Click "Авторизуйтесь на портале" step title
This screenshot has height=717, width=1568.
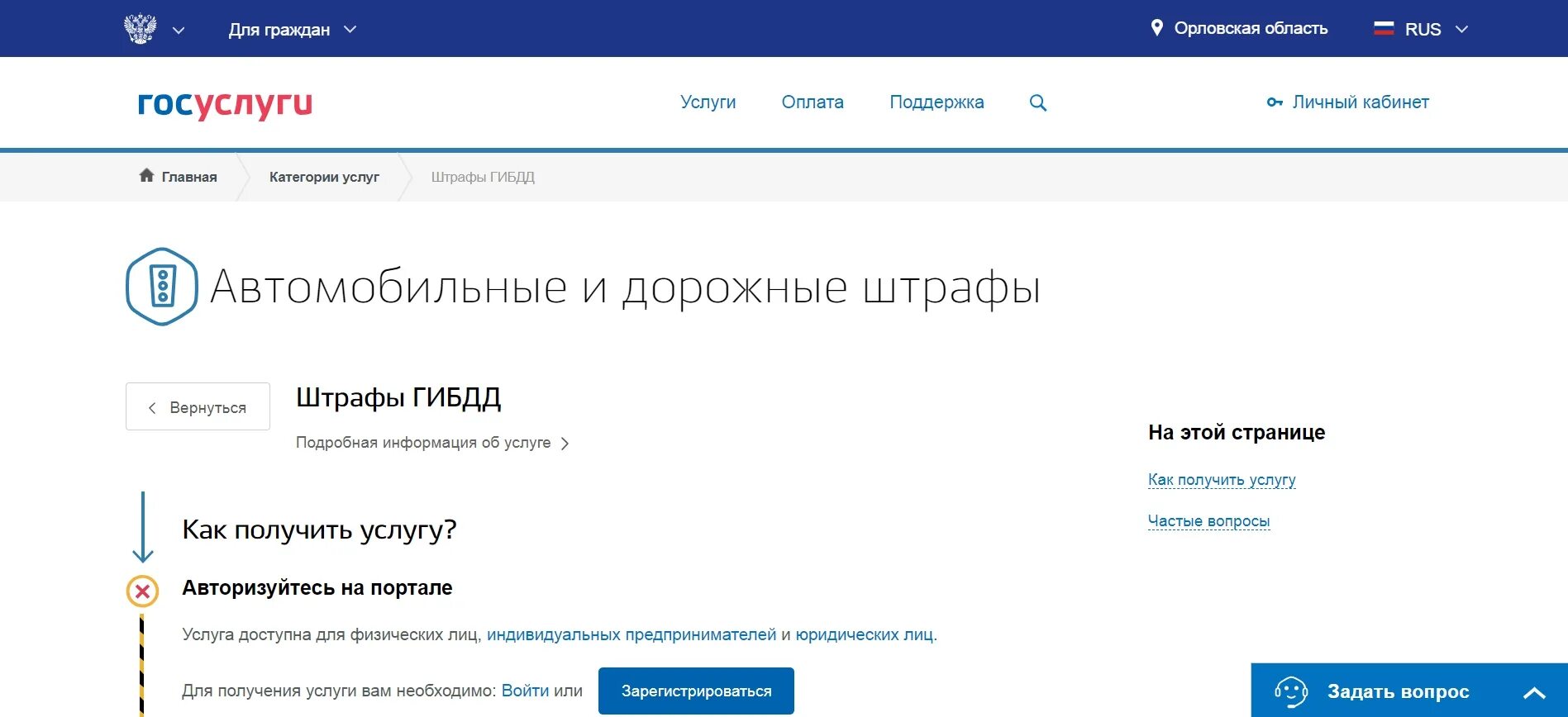(317, 588)
